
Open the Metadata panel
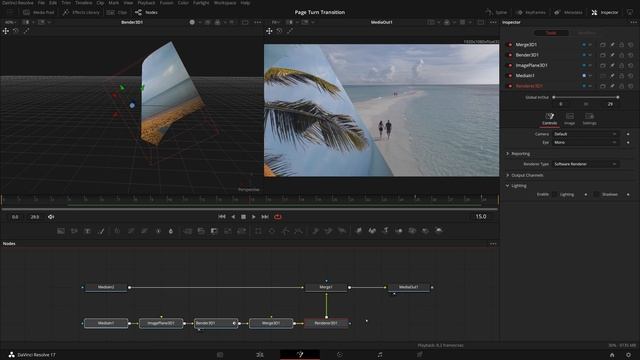pos(568,12)
